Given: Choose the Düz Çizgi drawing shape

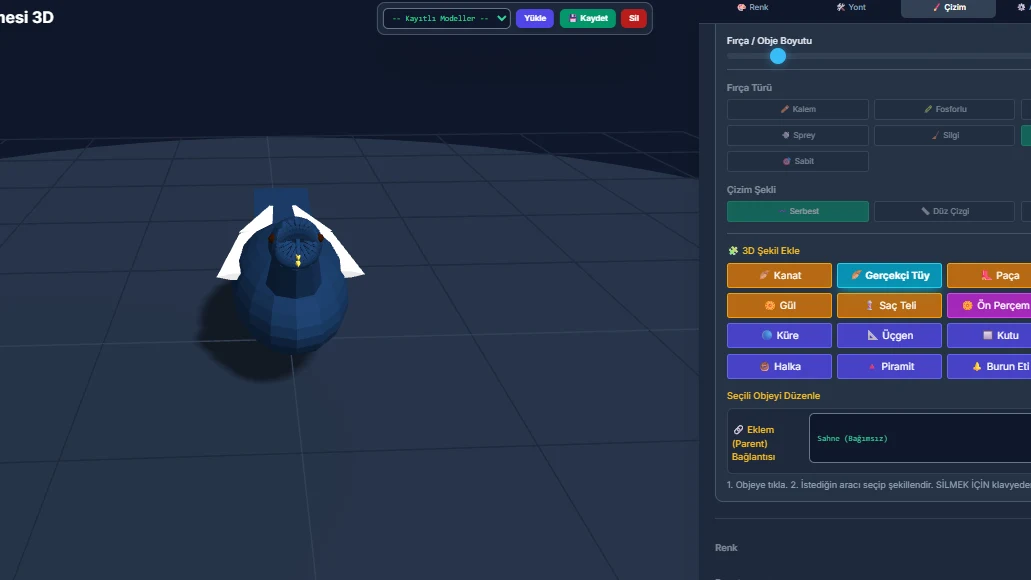Looking at the screenshot, I should 944,211.
